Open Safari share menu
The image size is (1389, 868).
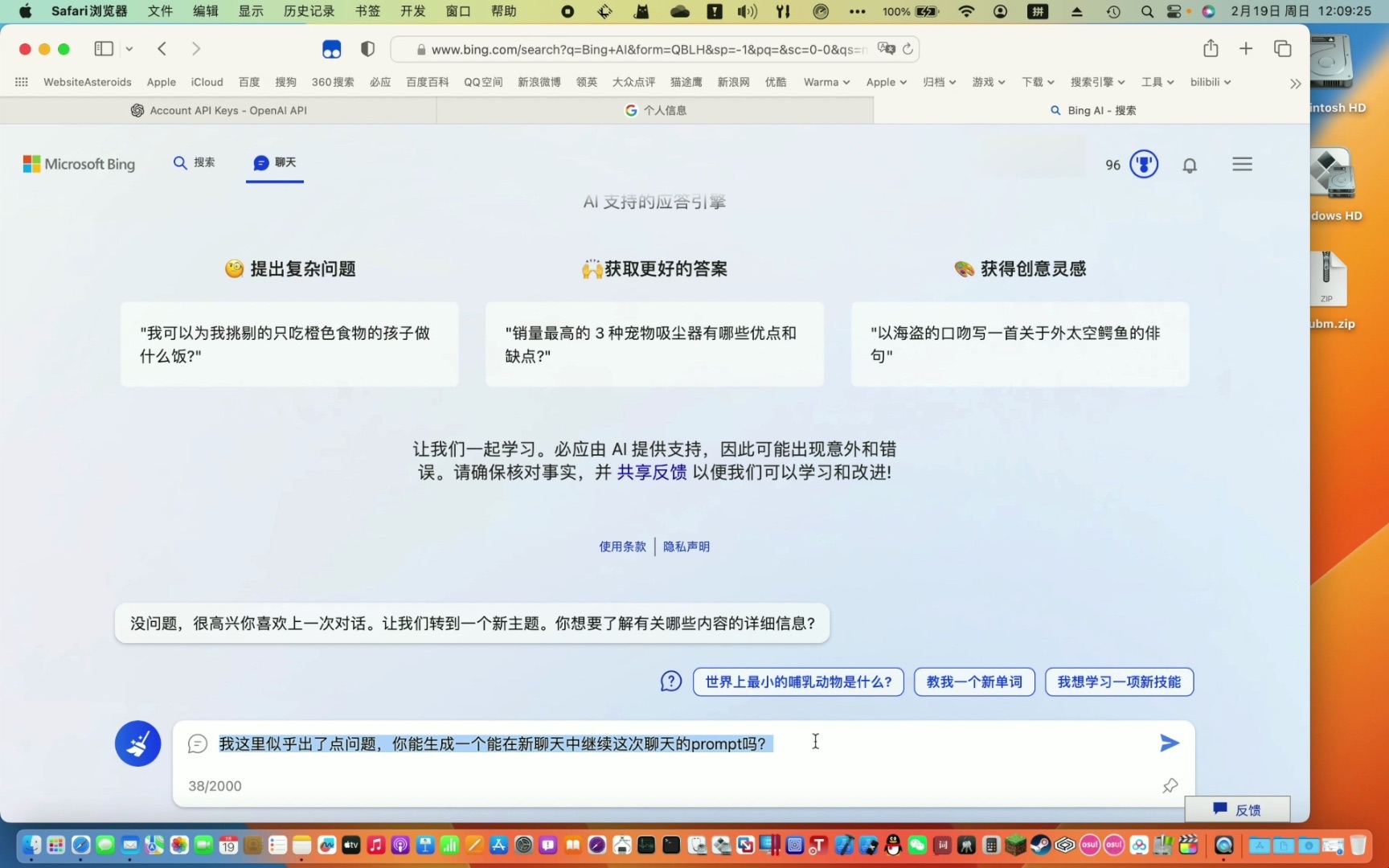[1211, 49]
